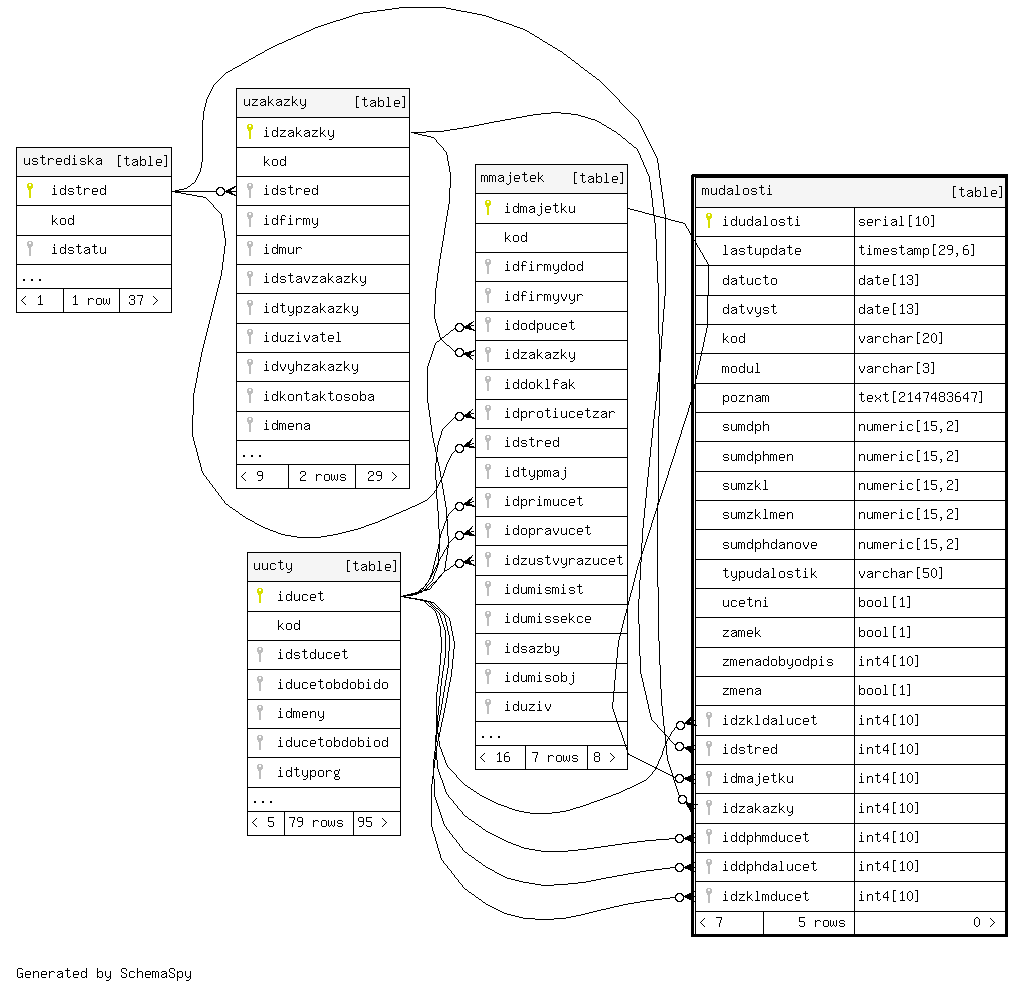1024x992 pixels.
Task: Click the yellow primary key icon beside idzakazky in uzakazky
Action: coord(250,132)
